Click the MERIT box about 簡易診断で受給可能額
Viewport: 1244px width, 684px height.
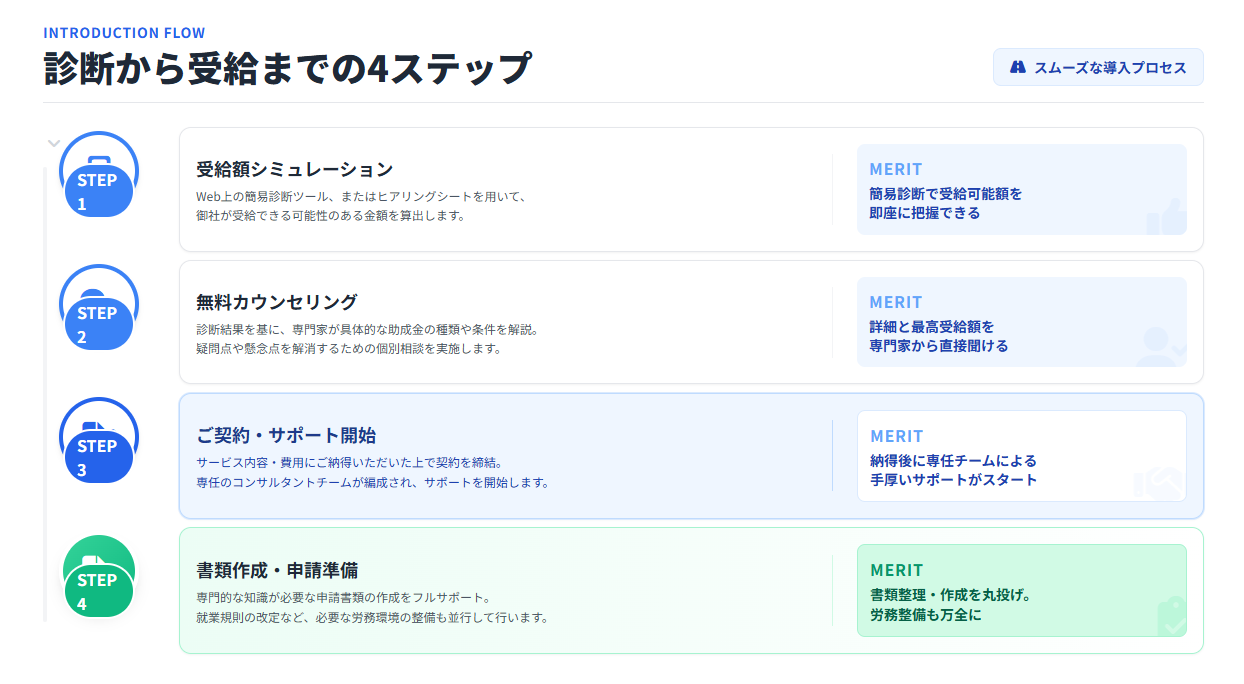[x=1020, y=190]
